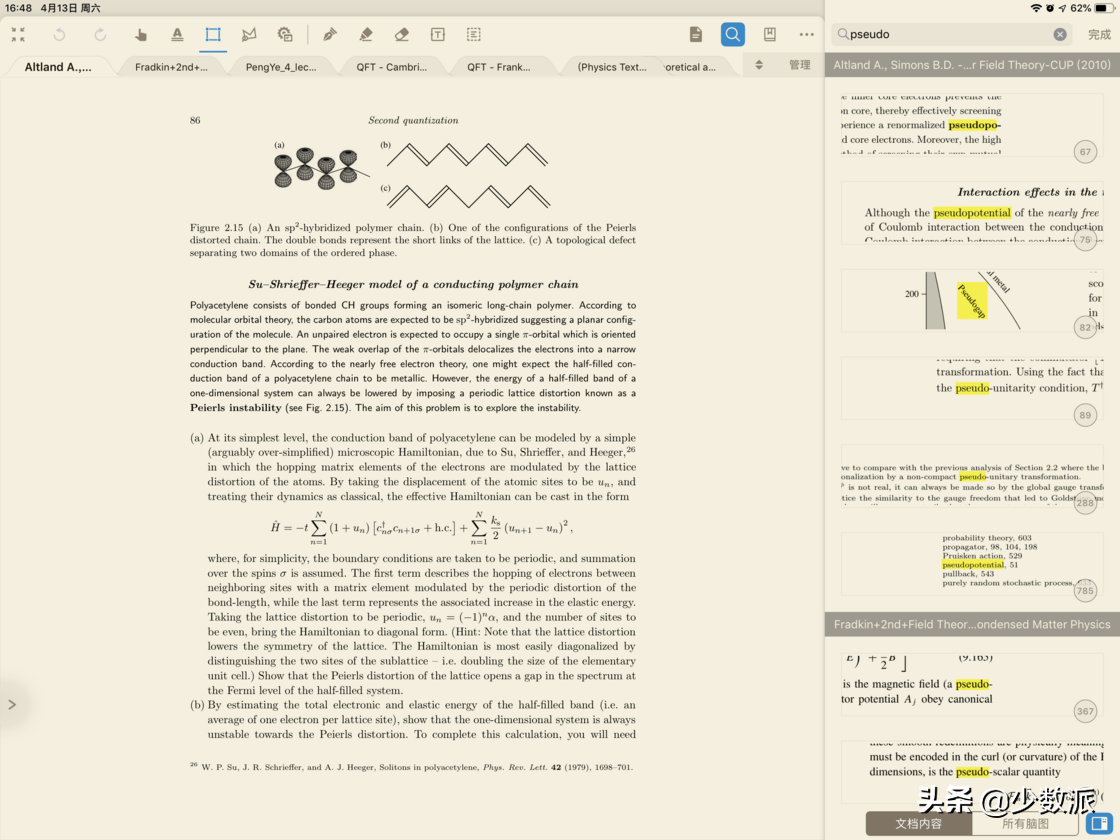
Task: Select the 所有脑图 segment
Action: (x=1025, y=823)
